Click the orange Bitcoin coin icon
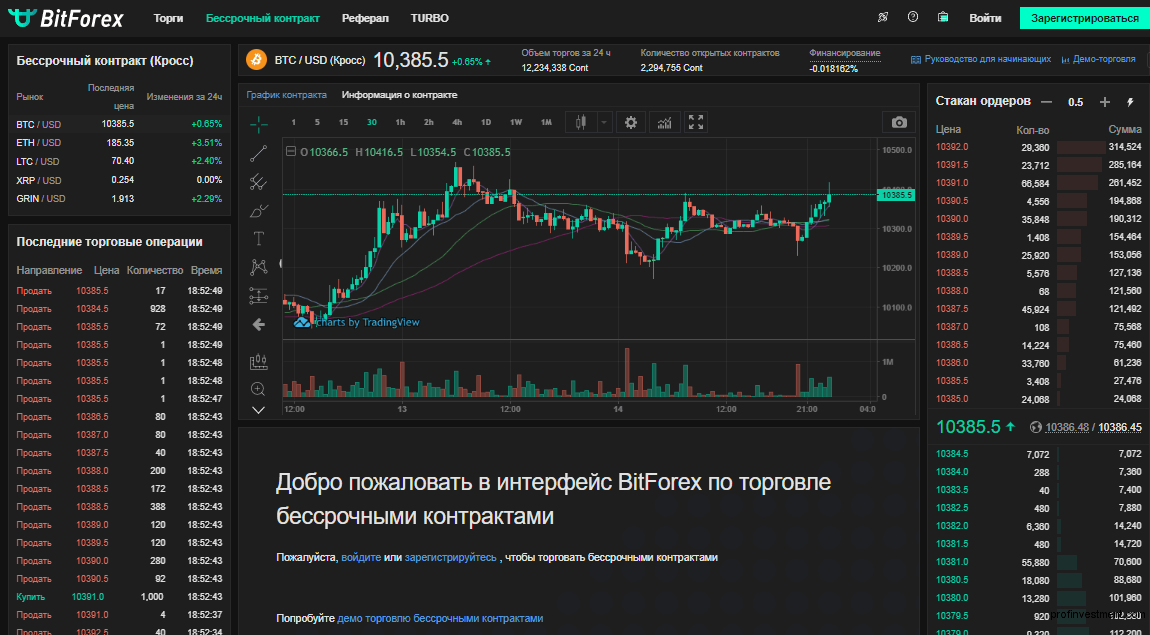This screenshot has height=635, width=1150. tap(257, 59)
